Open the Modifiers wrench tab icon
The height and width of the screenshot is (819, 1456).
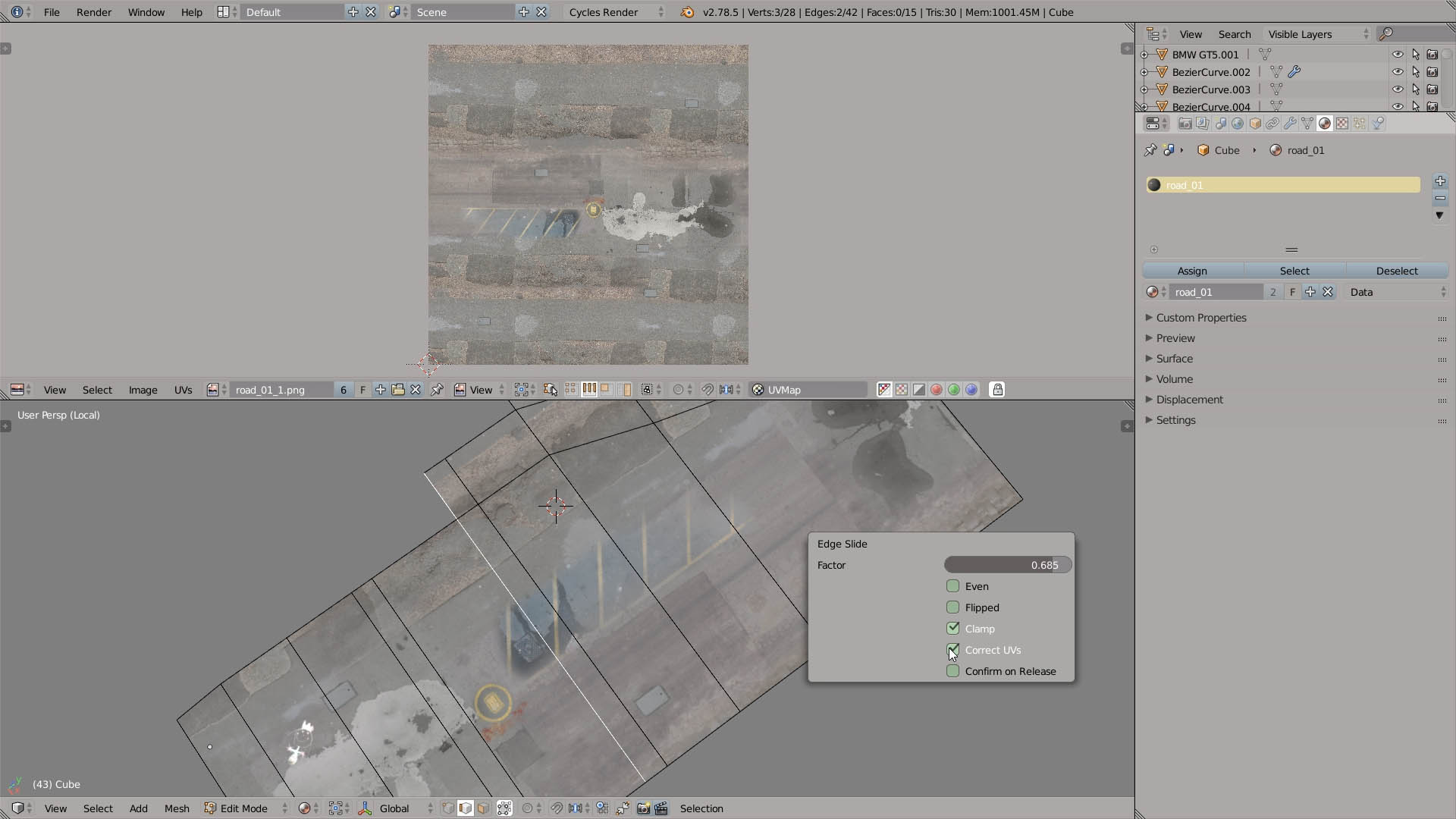(x=1290, y=124)
